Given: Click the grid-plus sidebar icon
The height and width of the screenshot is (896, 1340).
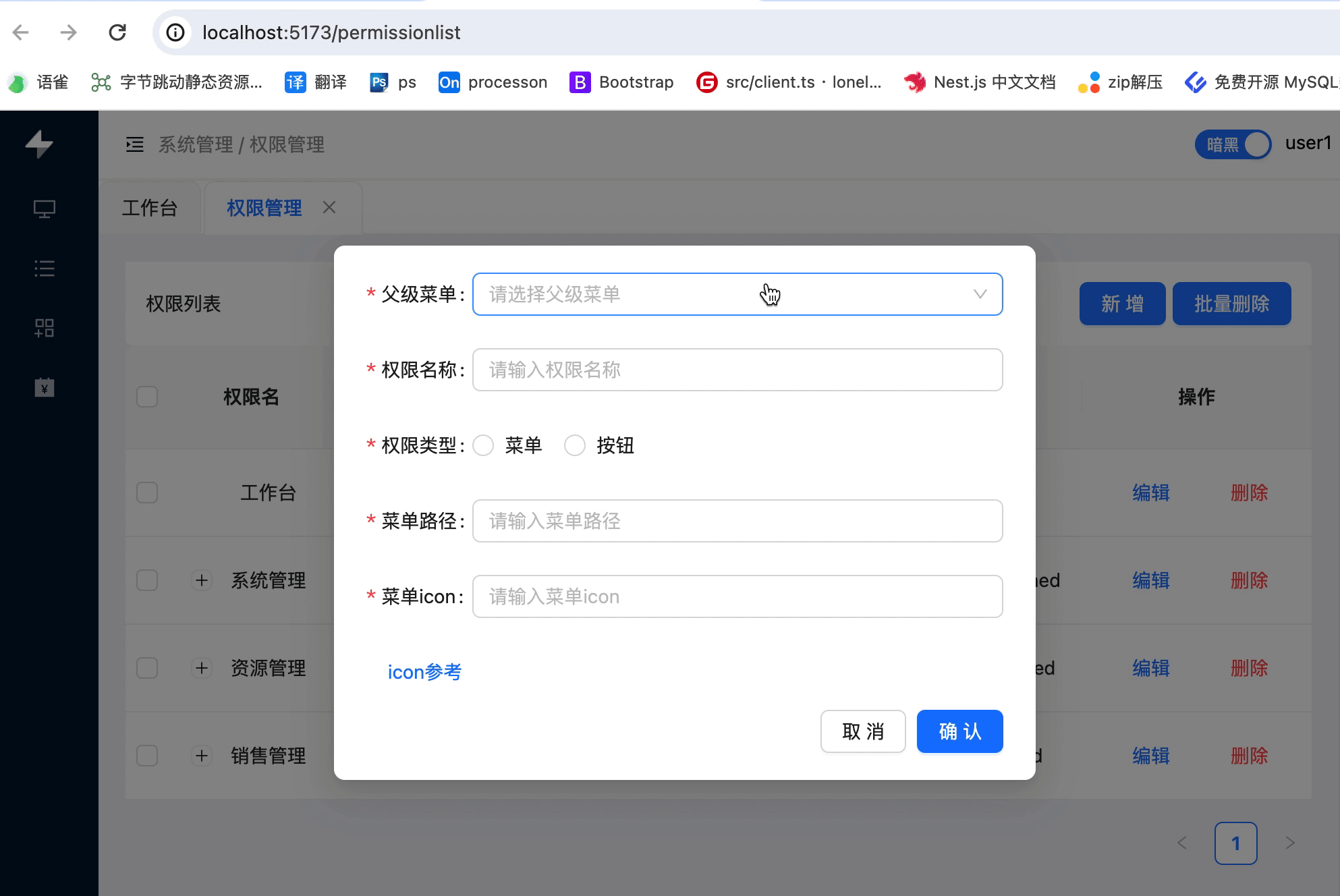Looking at the screenshot, I should click(x=45, y=328).
